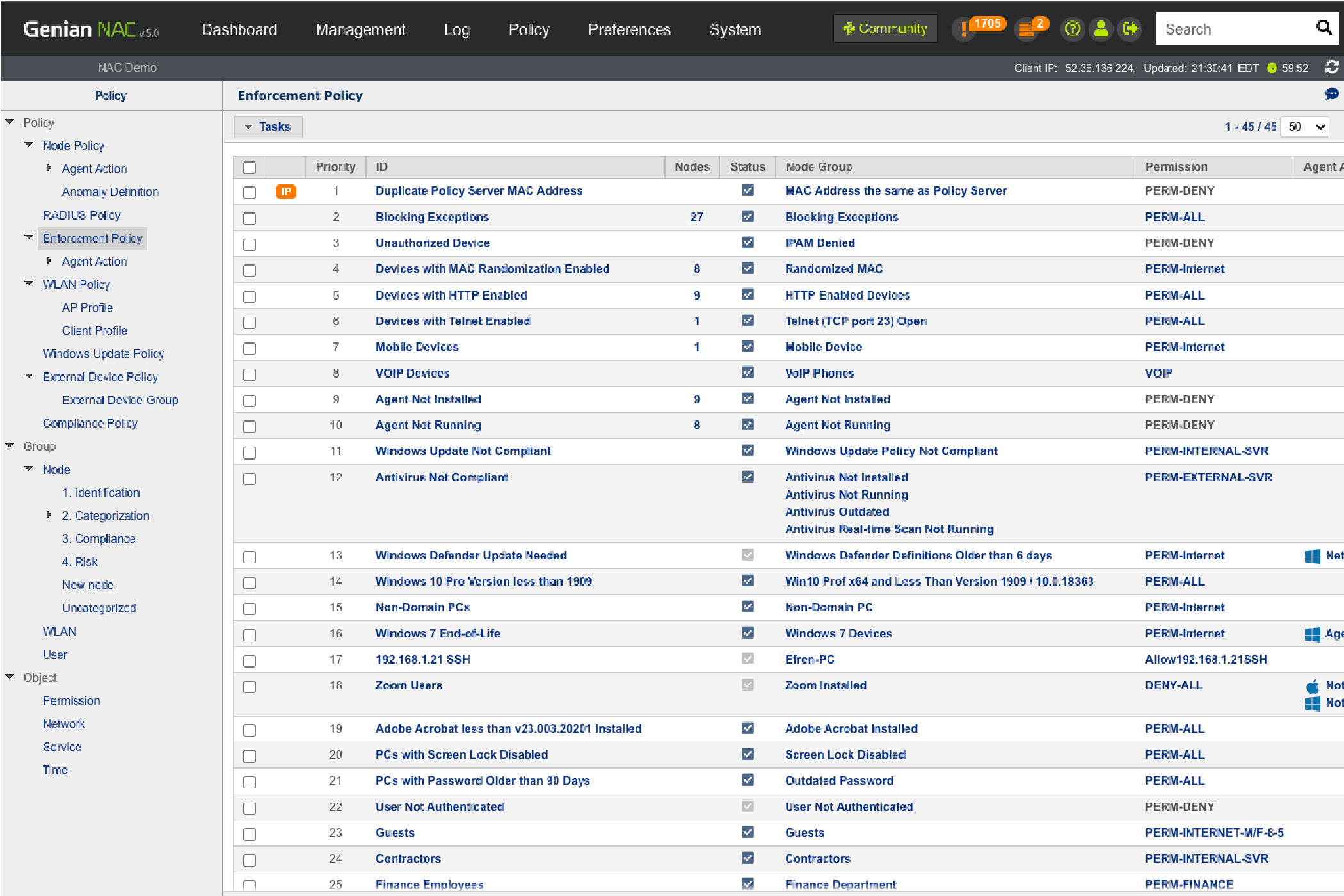Open the Management menu

tap(360, 29)
